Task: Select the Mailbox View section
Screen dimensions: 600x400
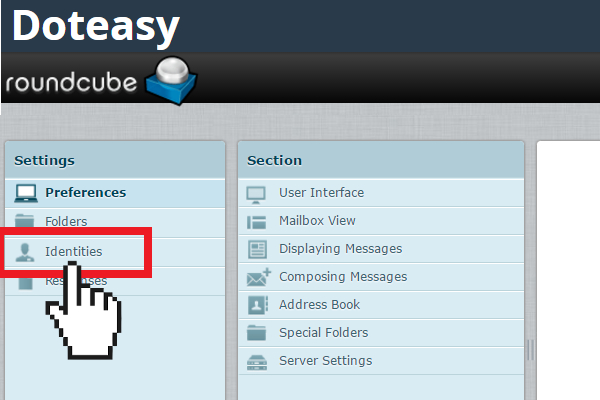Action: pyautogui.click(x=381, y=221)
